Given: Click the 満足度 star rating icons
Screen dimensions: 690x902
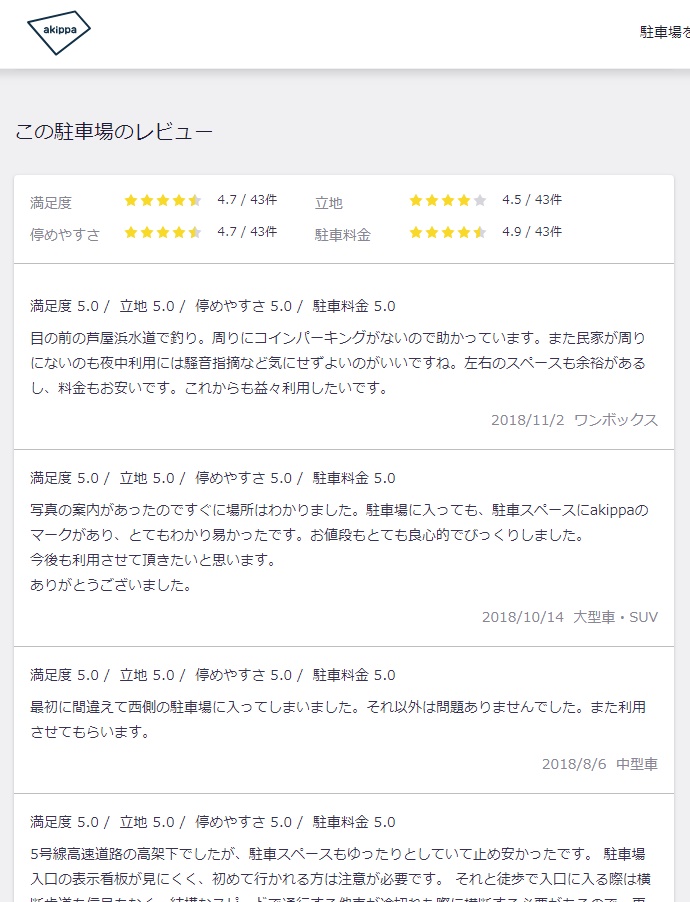Looking at the screenshot, I should pos(163,200).
